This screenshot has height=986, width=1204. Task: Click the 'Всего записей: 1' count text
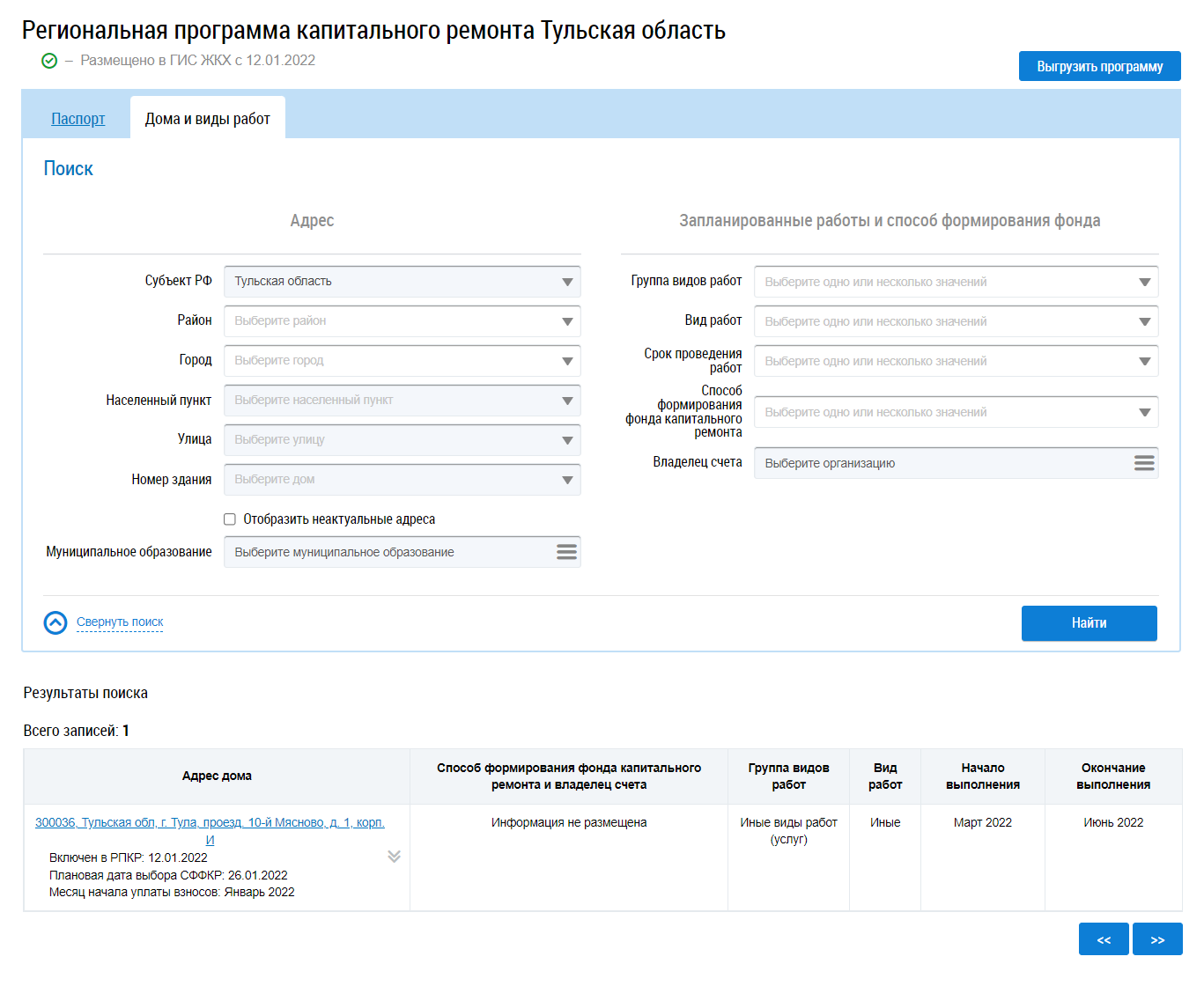coord(77,731)
